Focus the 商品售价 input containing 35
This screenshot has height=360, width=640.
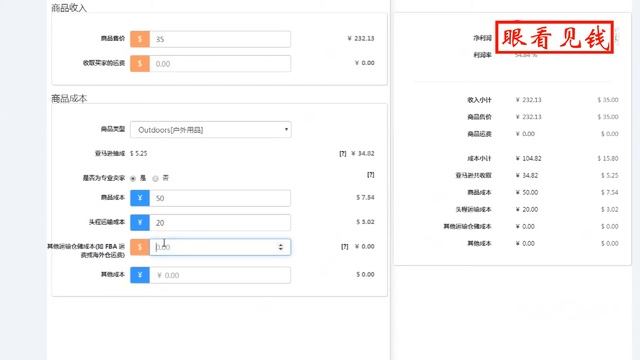pyautogui.click(x=220, y=39)
